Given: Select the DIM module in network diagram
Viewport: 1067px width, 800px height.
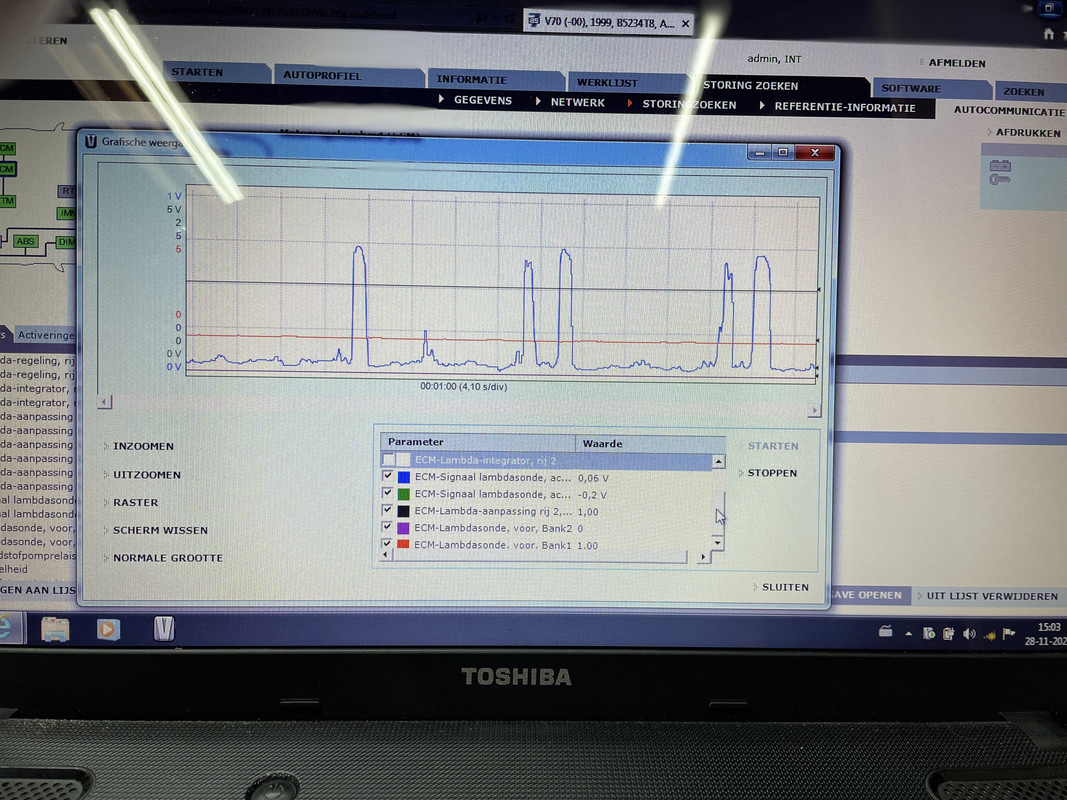Looking at the screenshot, I should [65, 241].
